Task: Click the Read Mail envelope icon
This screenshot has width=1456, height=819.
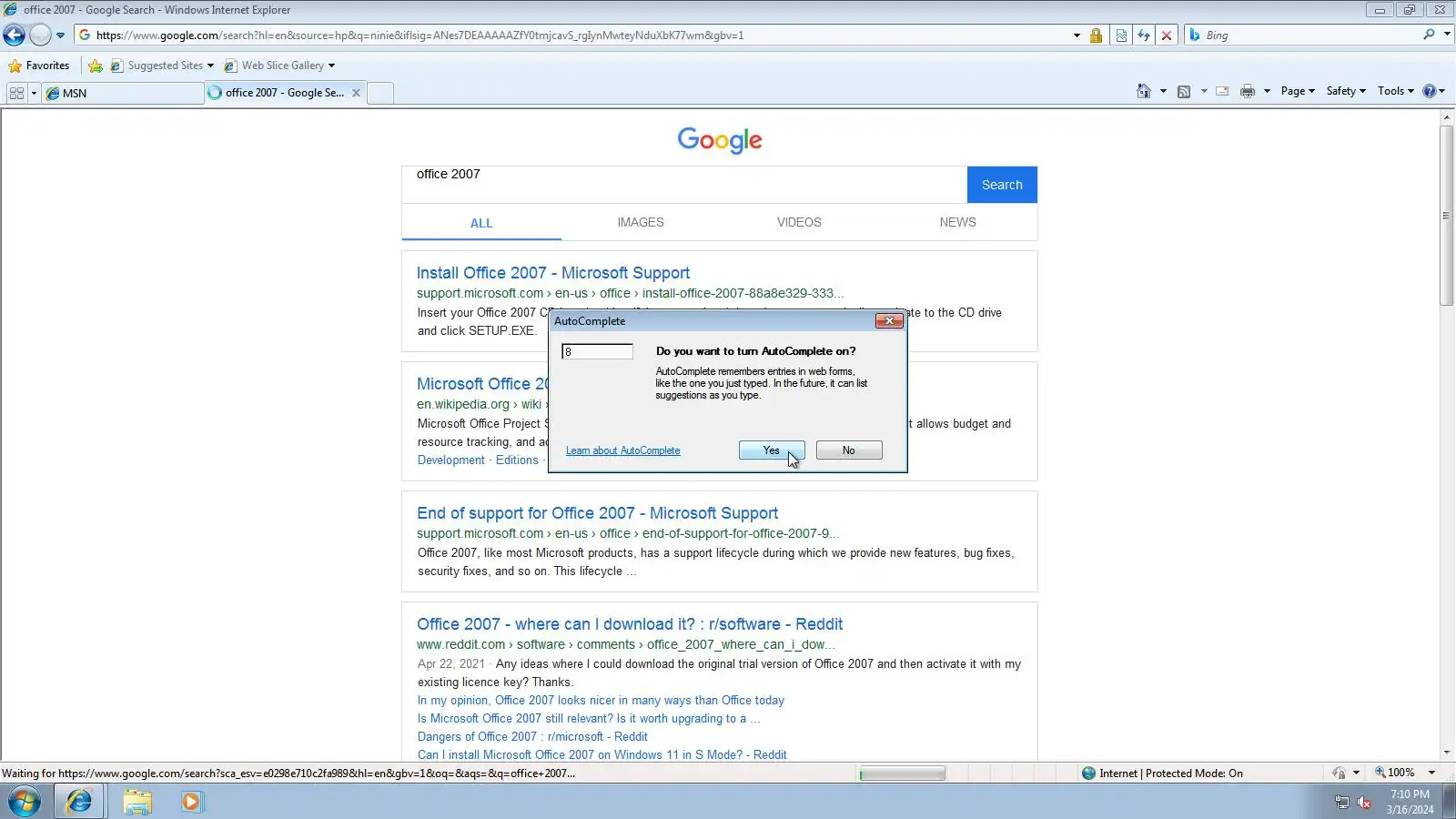Action: point(1222,91)
